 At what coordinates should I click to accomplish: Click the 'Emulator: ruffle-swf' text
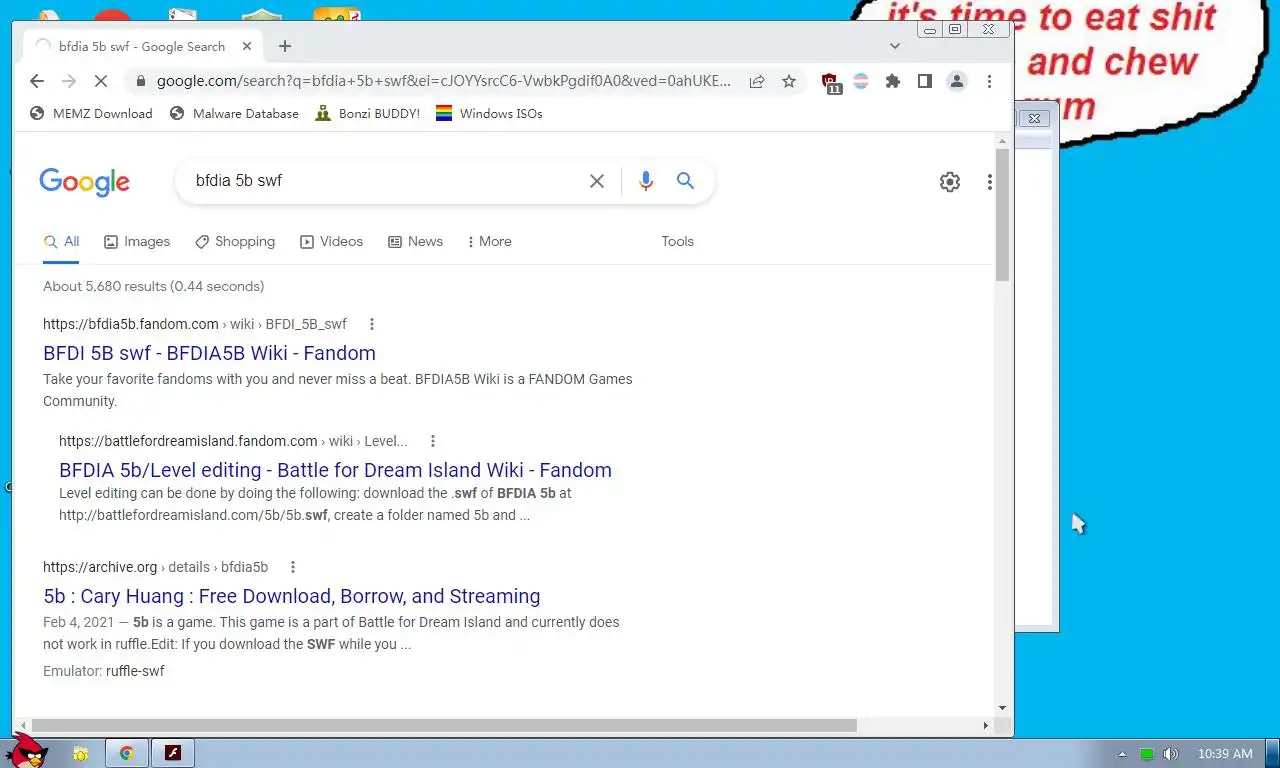pos(104,671)
